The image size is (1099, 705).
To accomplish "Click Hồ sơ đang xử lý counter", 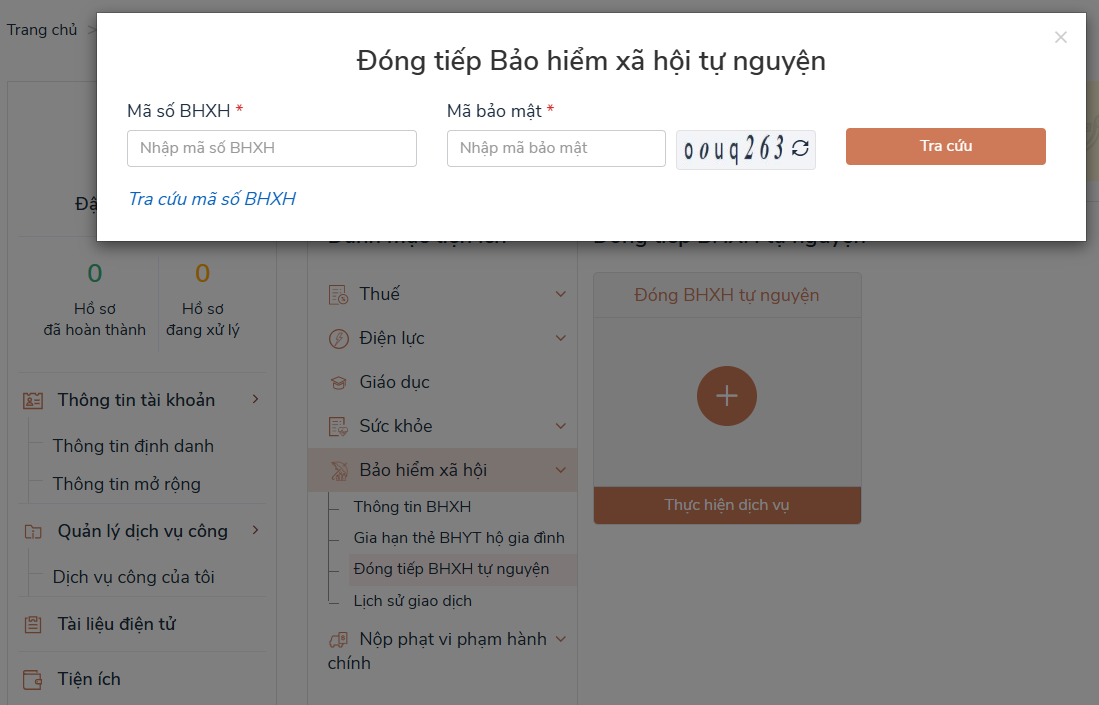I will [203, 300].
